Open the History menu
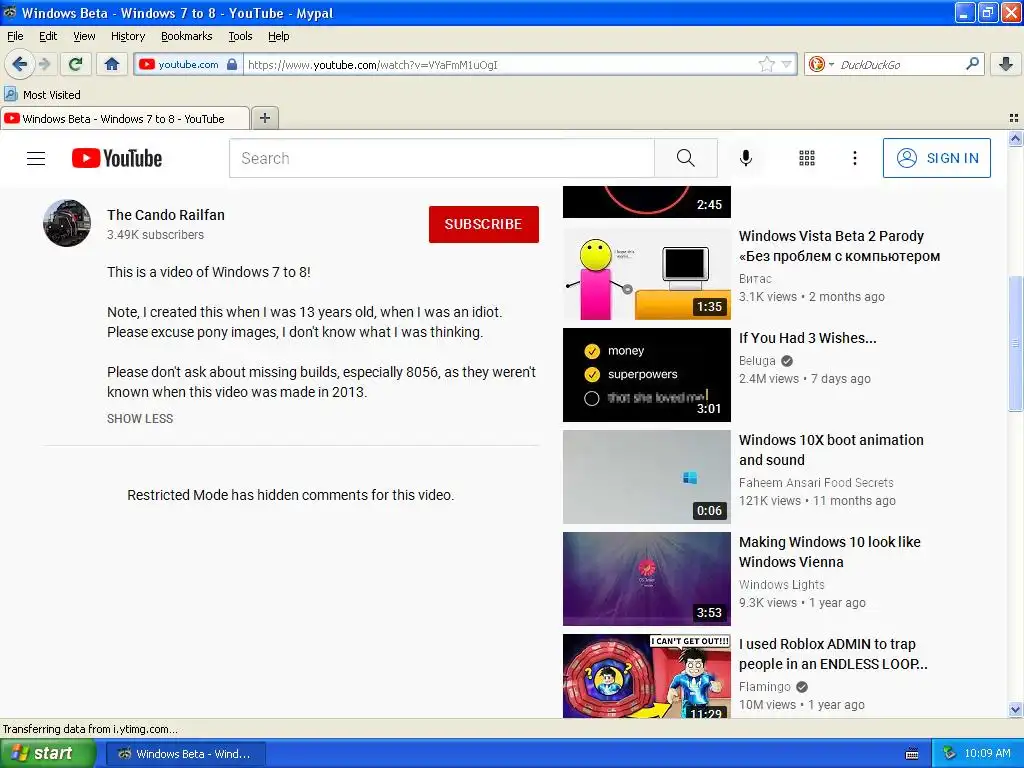Screen dimensions: 1024x768 coord(128,36)
